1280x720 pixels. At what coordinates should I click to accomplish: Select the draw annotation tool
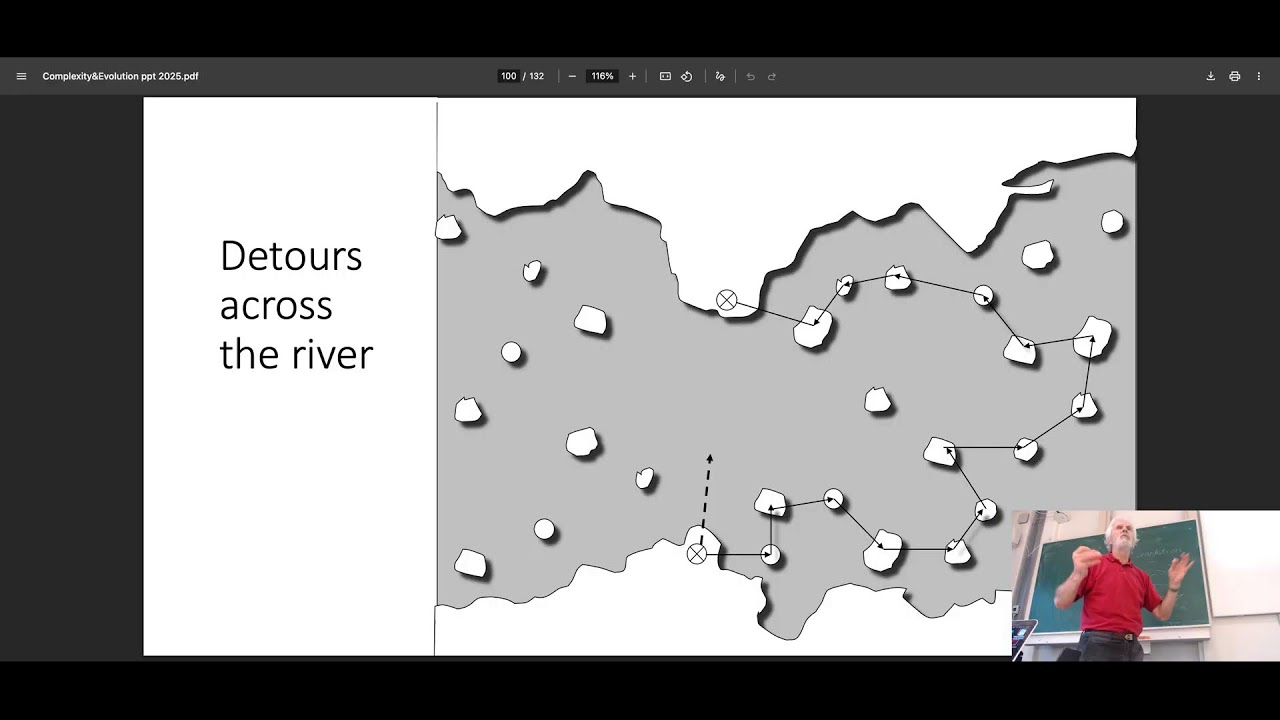[720, 76]
